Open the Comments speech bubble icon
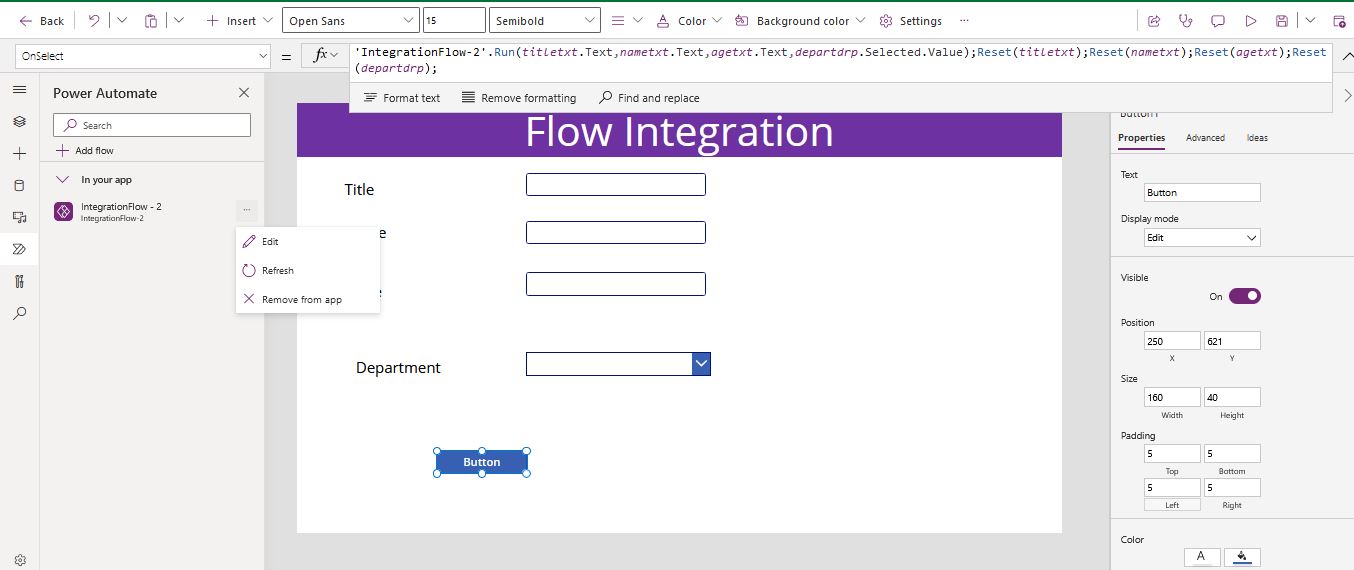This screenshot has width=1354, height=570. 1218,21
